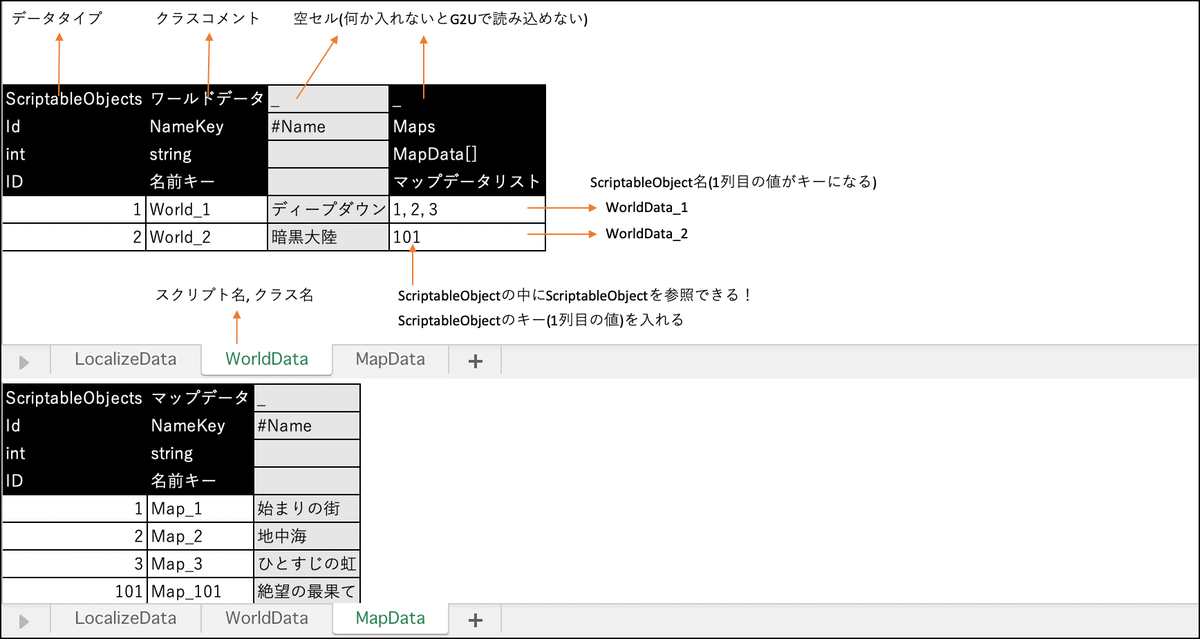This screenshot has width=1200, height=639.
Task: Open the LocalizeData tab in the bar where MapData is active
Action: (x=125, y=619)
